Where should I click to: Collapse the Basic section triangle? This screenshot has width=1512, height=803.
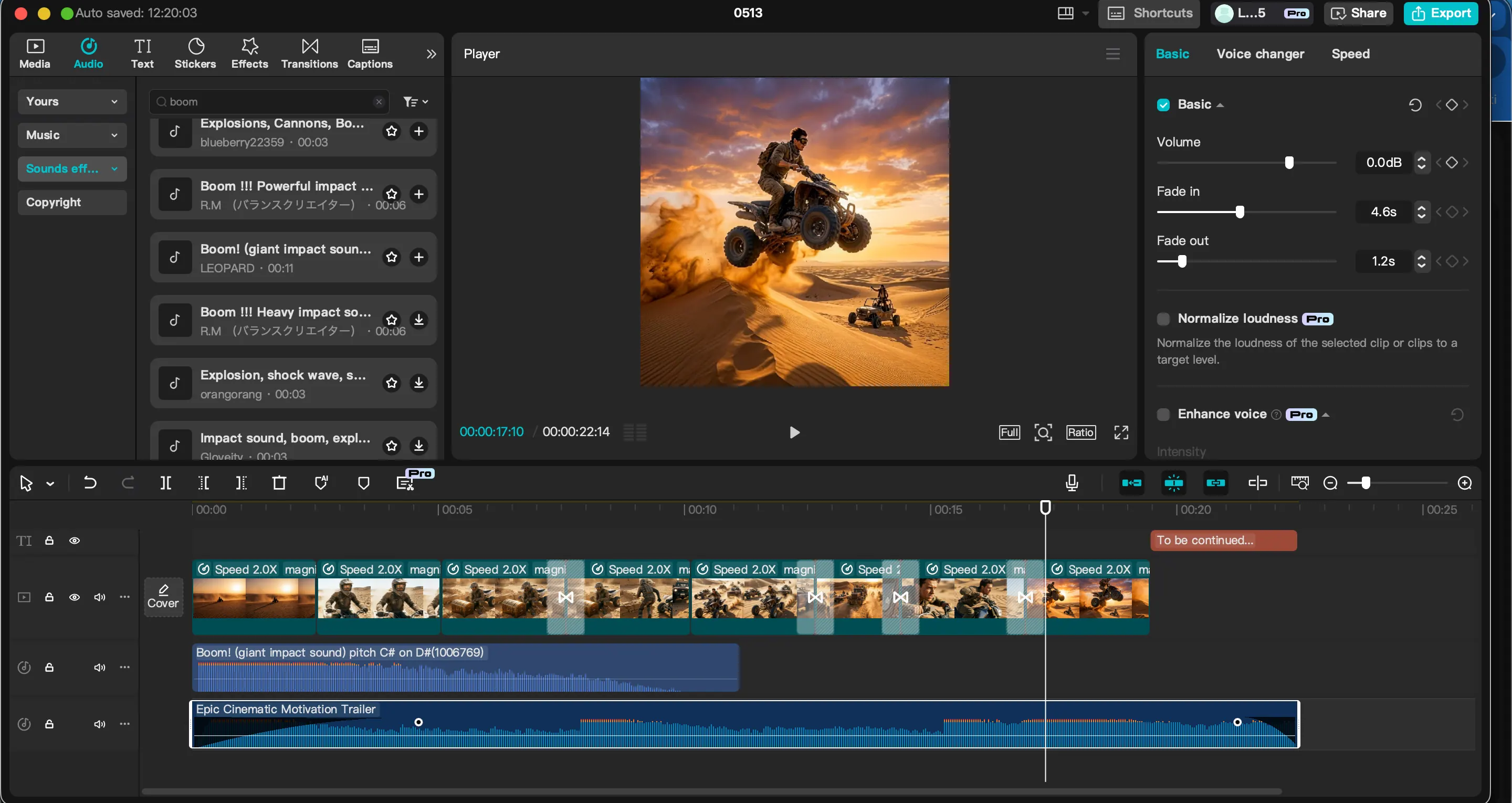point(1220,105)
